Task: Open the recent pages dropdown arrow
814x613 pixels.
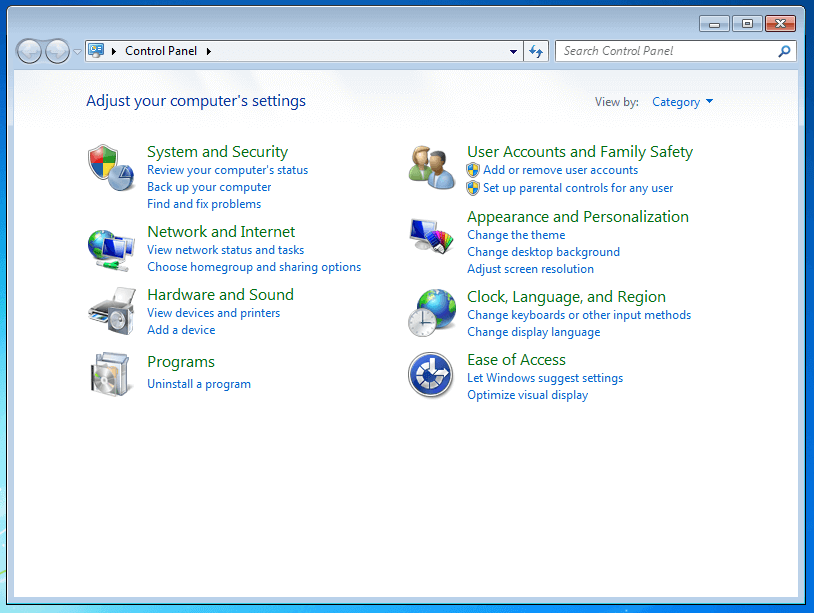Action: point(77,51)
